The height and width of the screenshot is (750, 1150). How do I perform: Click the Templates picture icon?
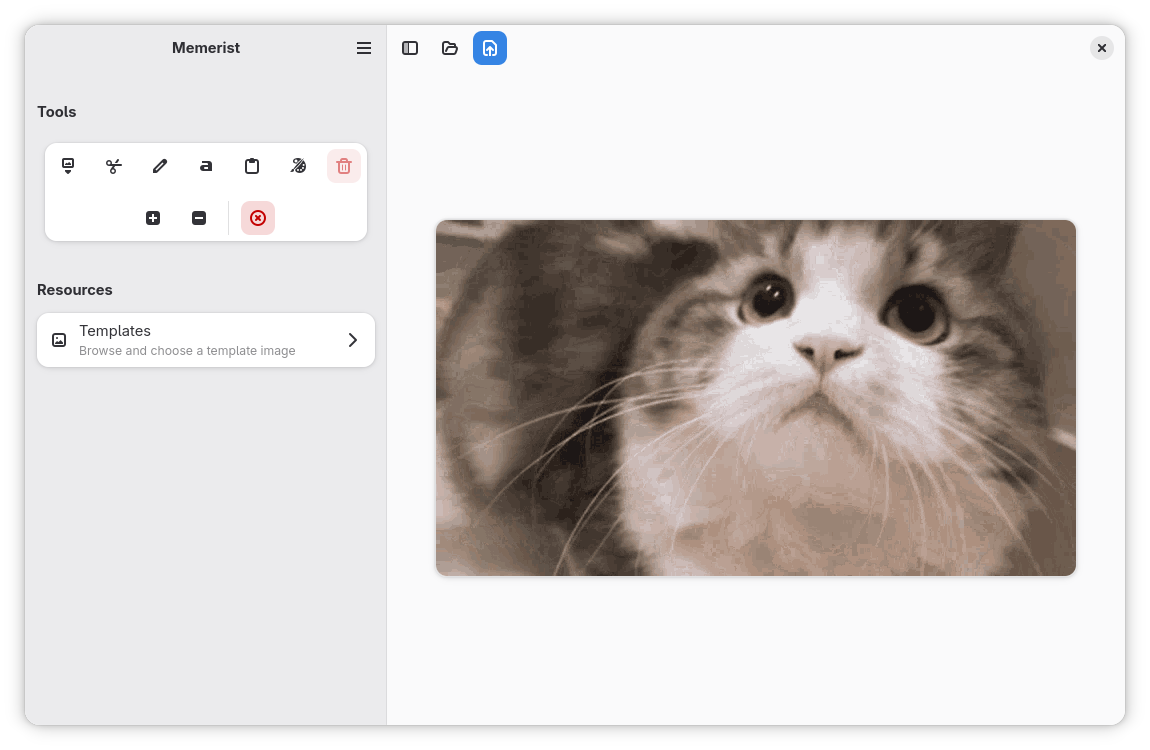point(59,340)
